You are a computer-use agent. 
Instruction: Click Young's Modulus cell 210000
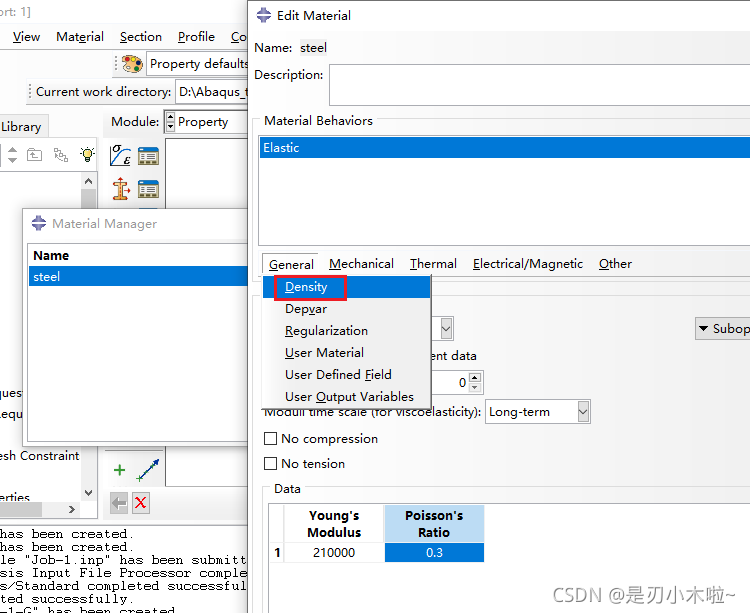[x=334, y=553]
